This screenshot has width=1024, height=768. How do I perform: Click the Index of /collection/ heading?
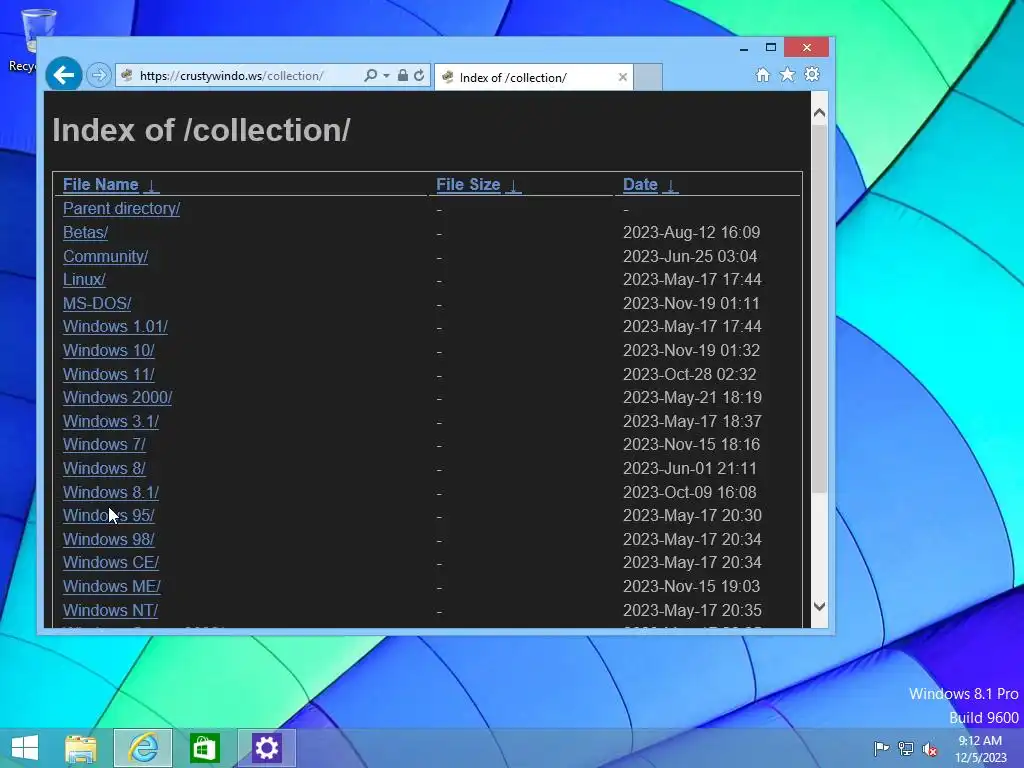(201, 130)
